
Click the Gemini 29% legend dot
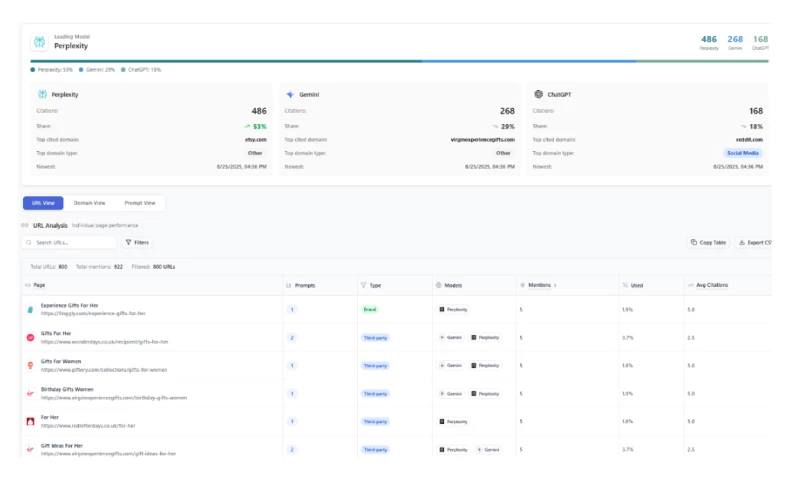81,70
